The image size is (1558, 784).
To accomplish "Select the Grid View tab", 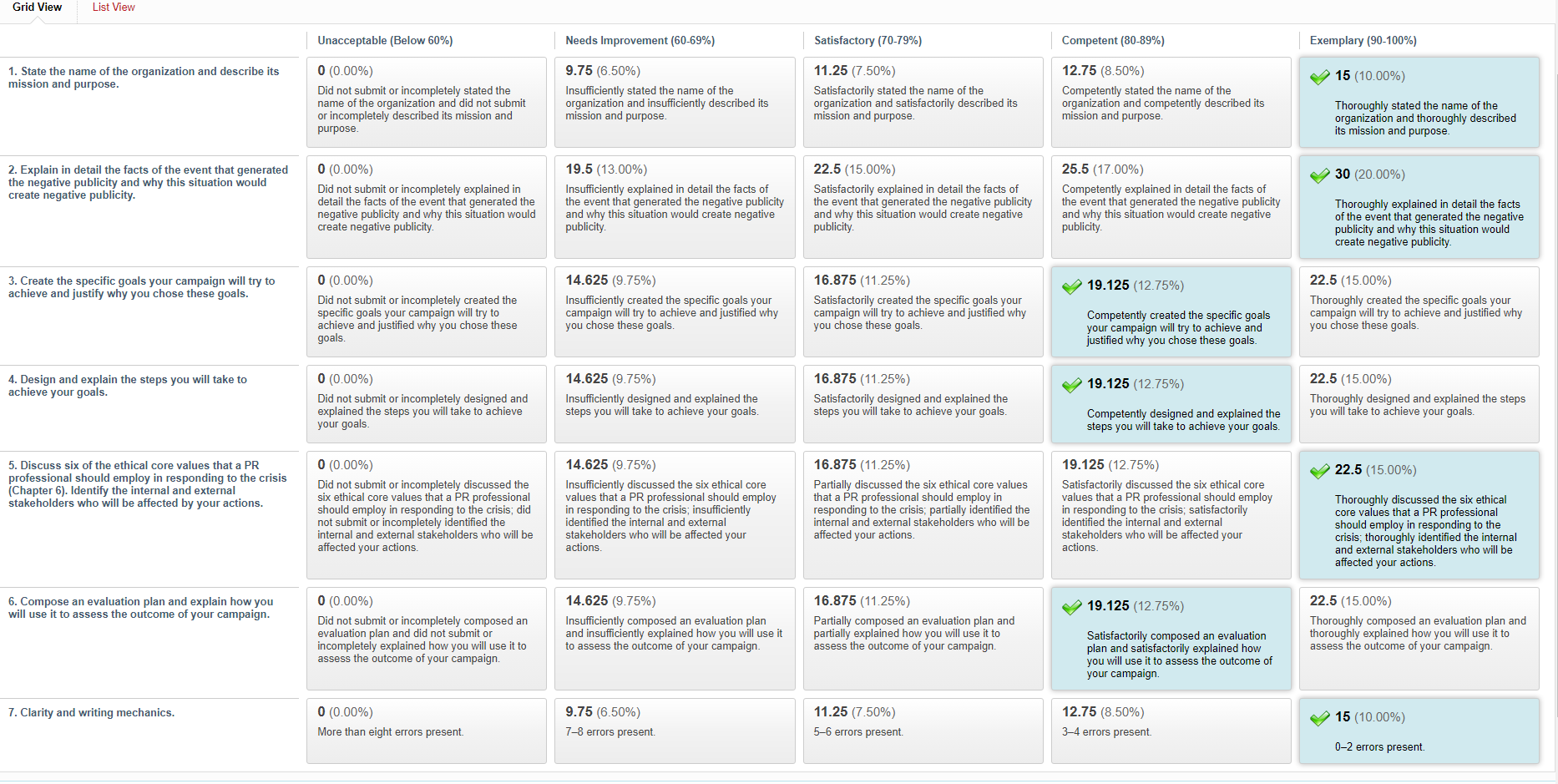I will 37,8.
